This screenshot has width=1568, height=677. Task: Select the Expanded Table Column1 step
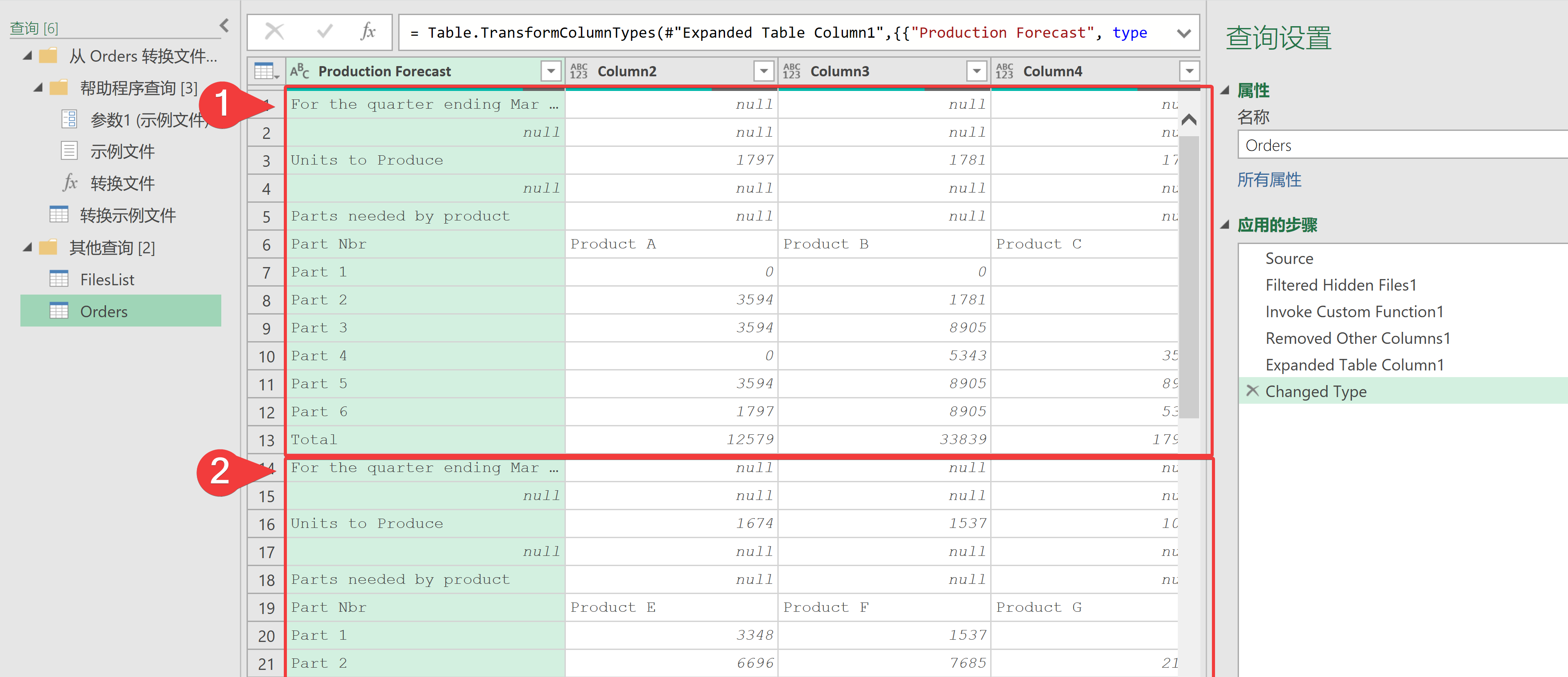(x=1354, y=365)
